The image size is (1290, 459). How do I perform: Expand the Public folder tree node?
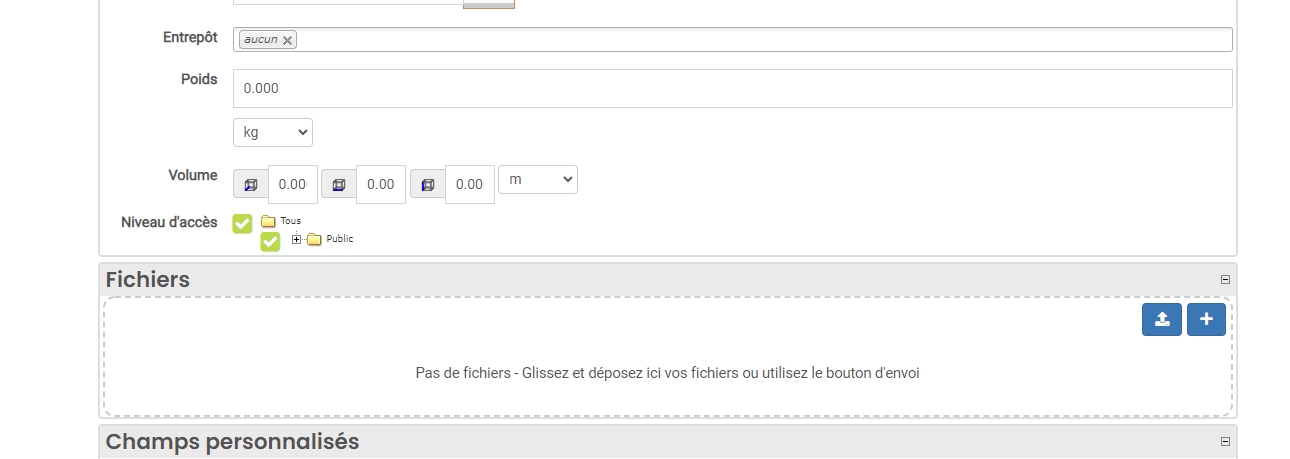pos(296,239)
